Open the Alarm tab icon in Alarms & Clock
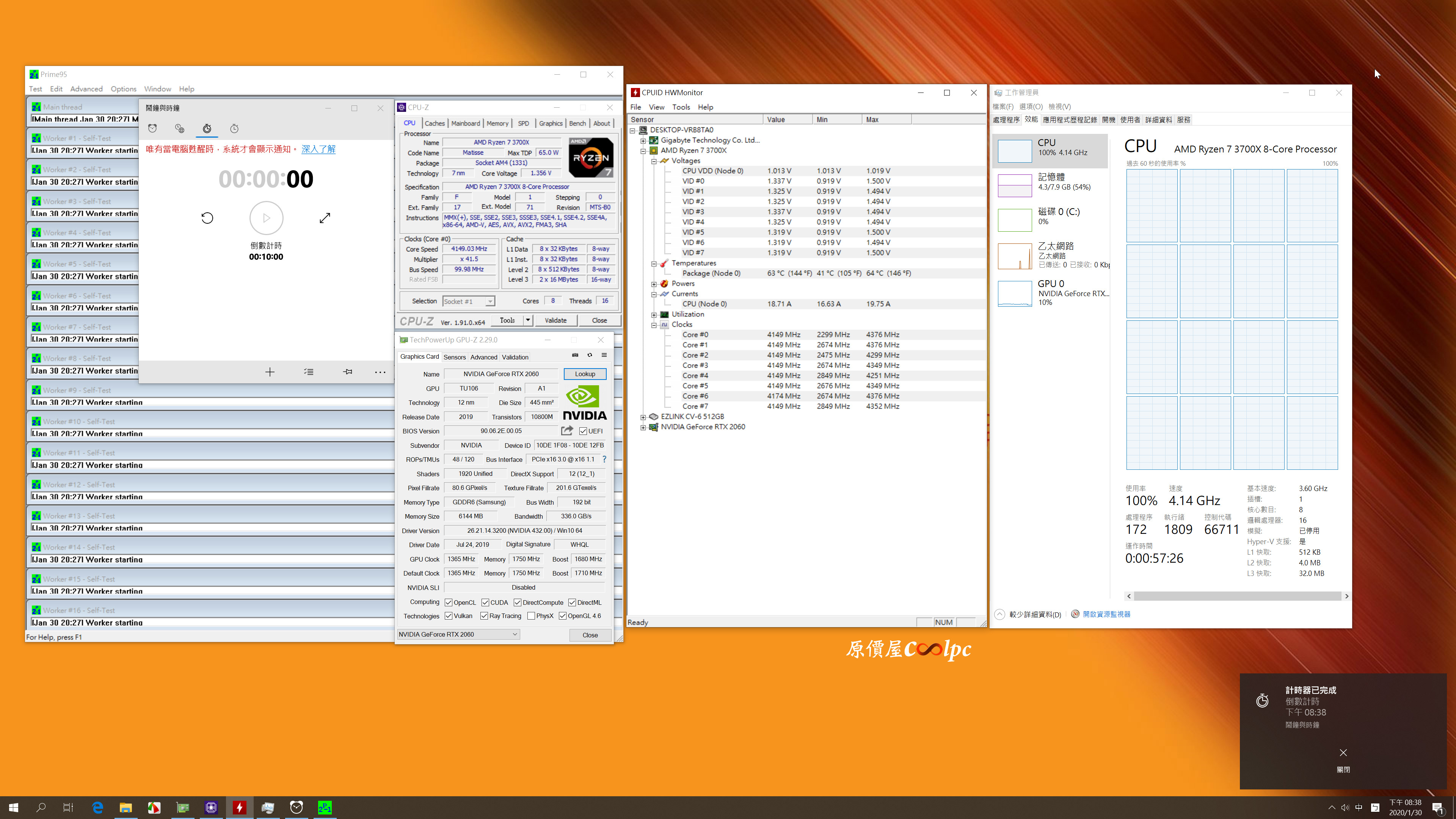This screenshot has width=1456, height=819. (152, 128)
